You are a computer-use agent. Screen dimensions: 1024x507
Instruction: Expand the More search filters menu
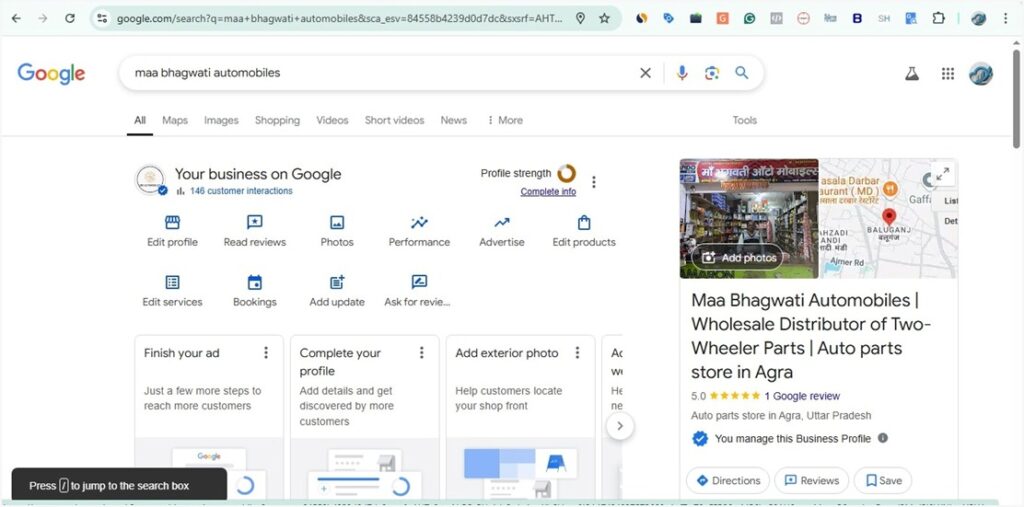point(505,120)
